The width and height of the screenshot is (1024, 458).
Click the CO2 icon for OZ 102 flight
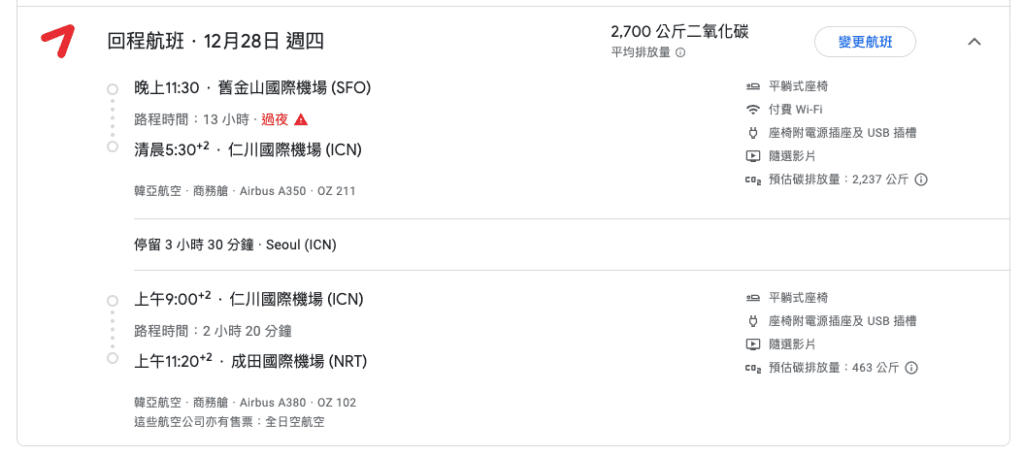click(753, 368)
